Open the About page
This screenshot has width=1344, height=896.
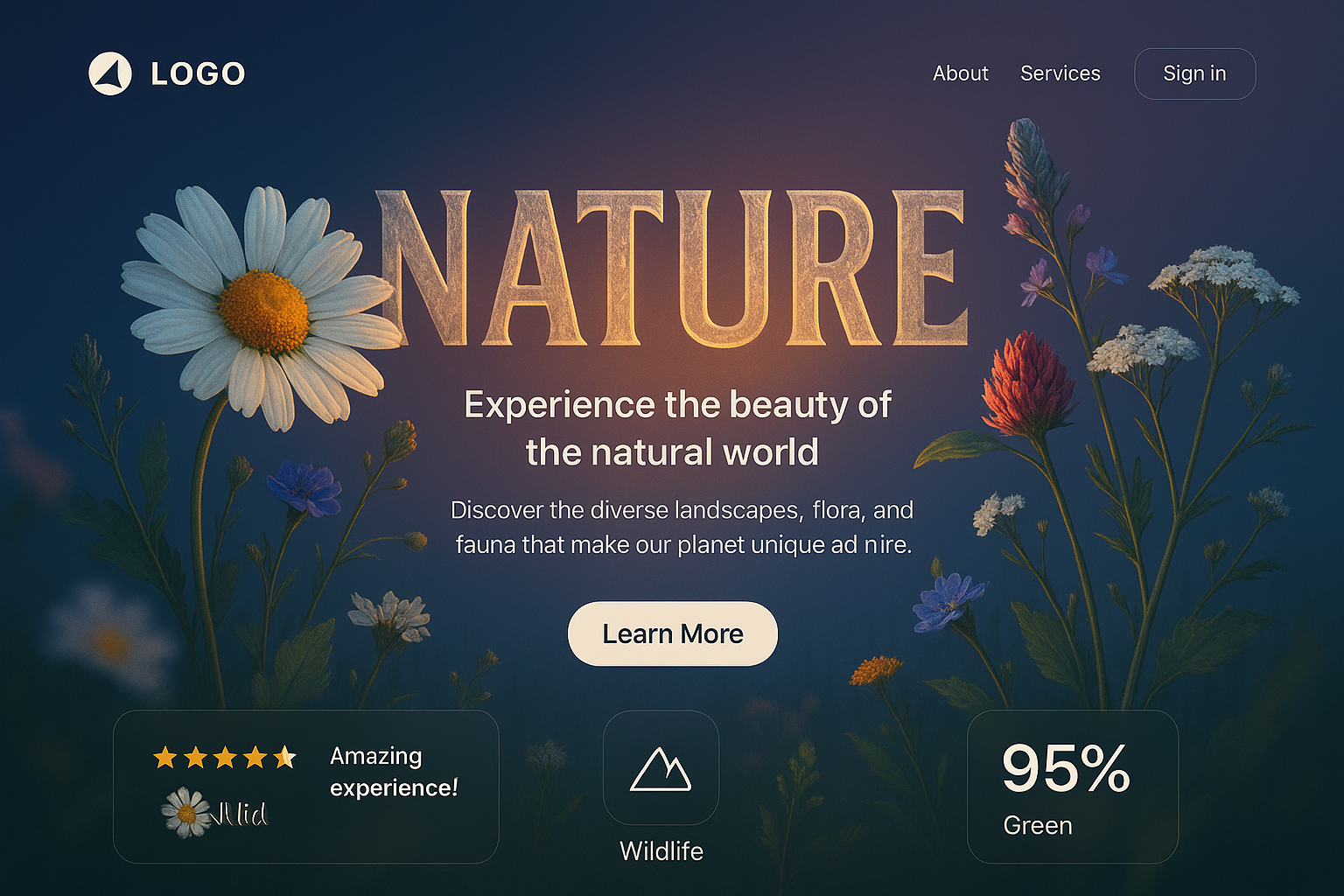click(960, 73)
